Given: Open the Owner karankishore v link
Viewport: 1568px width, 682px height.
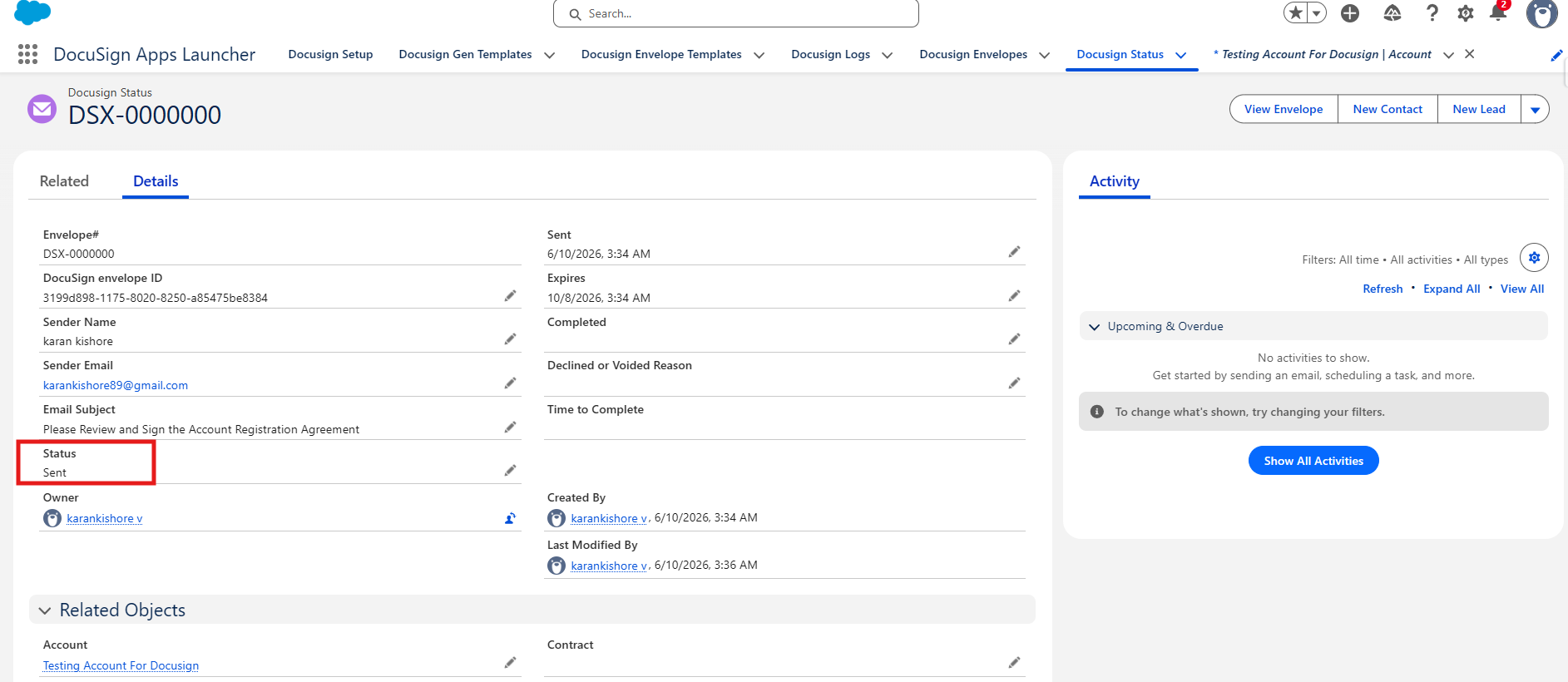Looking at the screenshot, I should [x=105, y=518].
